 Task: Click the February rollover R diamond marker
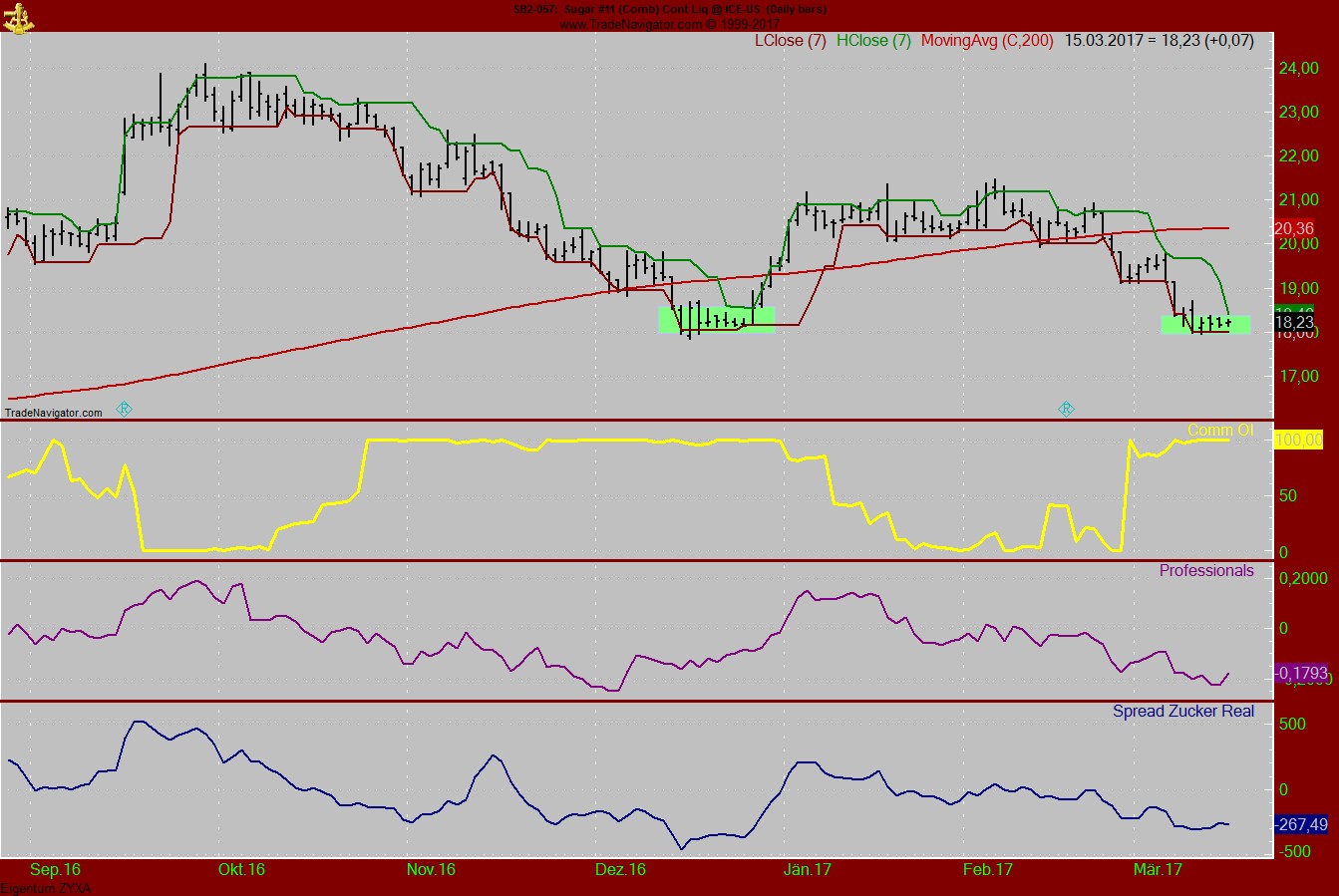(x=1066, y=409)
